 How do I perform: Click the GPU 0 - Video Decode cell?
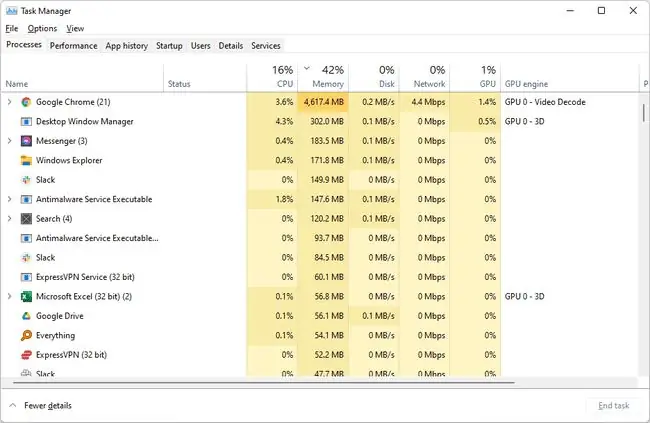(545, 102)
